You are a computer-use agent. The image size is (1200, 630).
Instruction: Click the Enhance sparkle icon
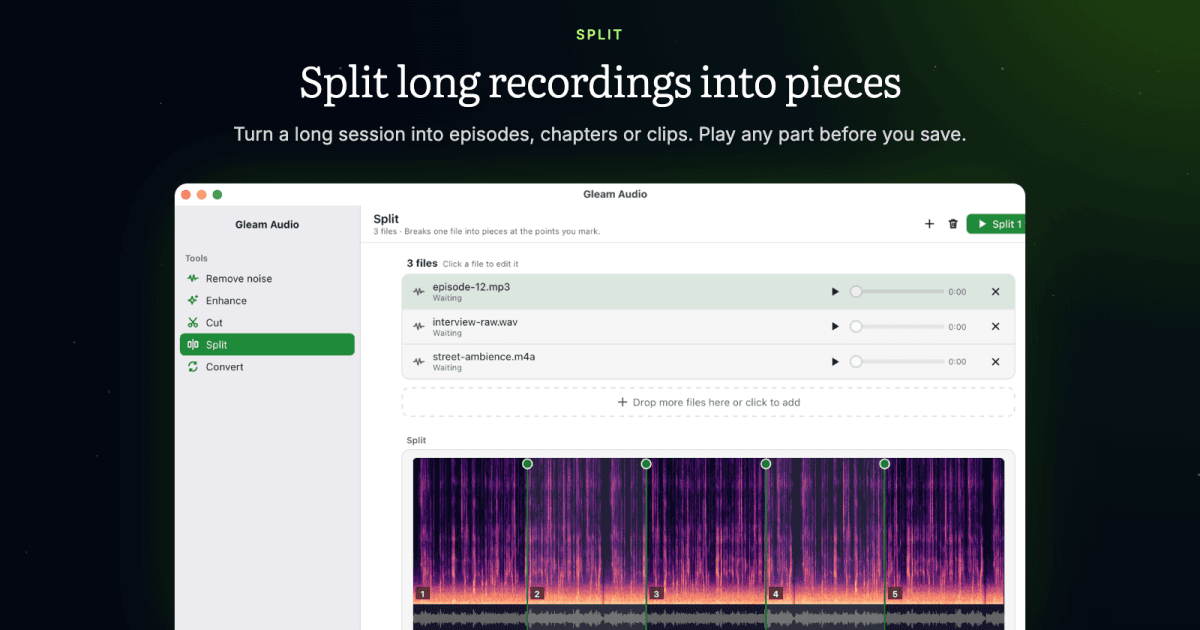click(193, 301)
